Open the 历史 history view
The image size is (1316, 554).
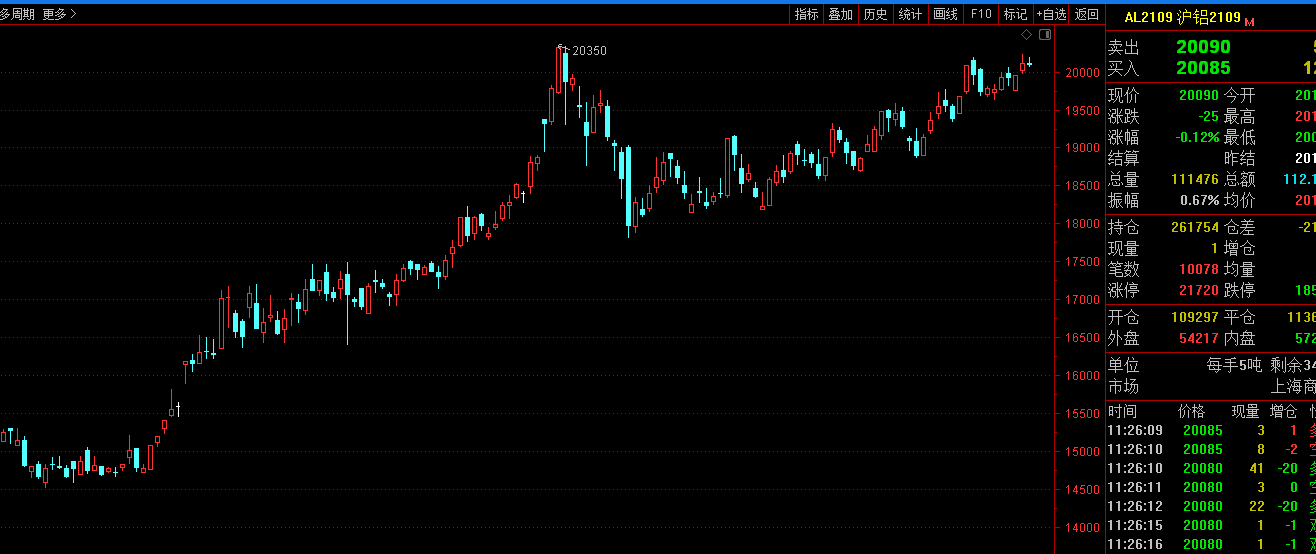point(875,14)
